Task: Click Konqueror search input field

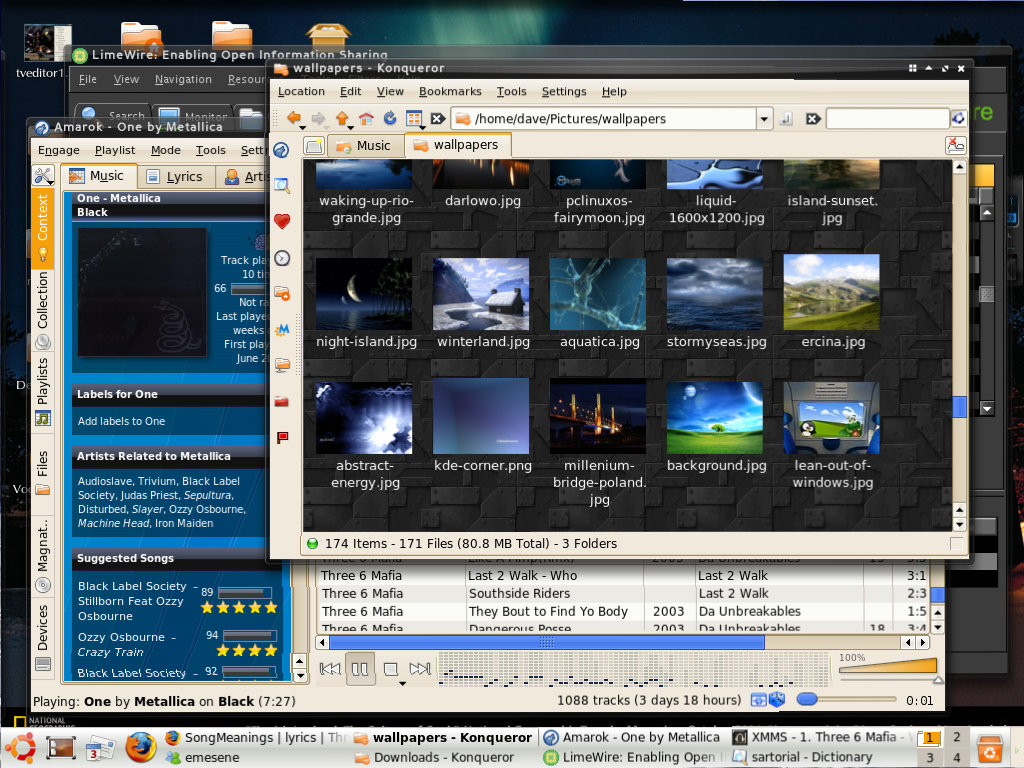Action: point(888,118)
